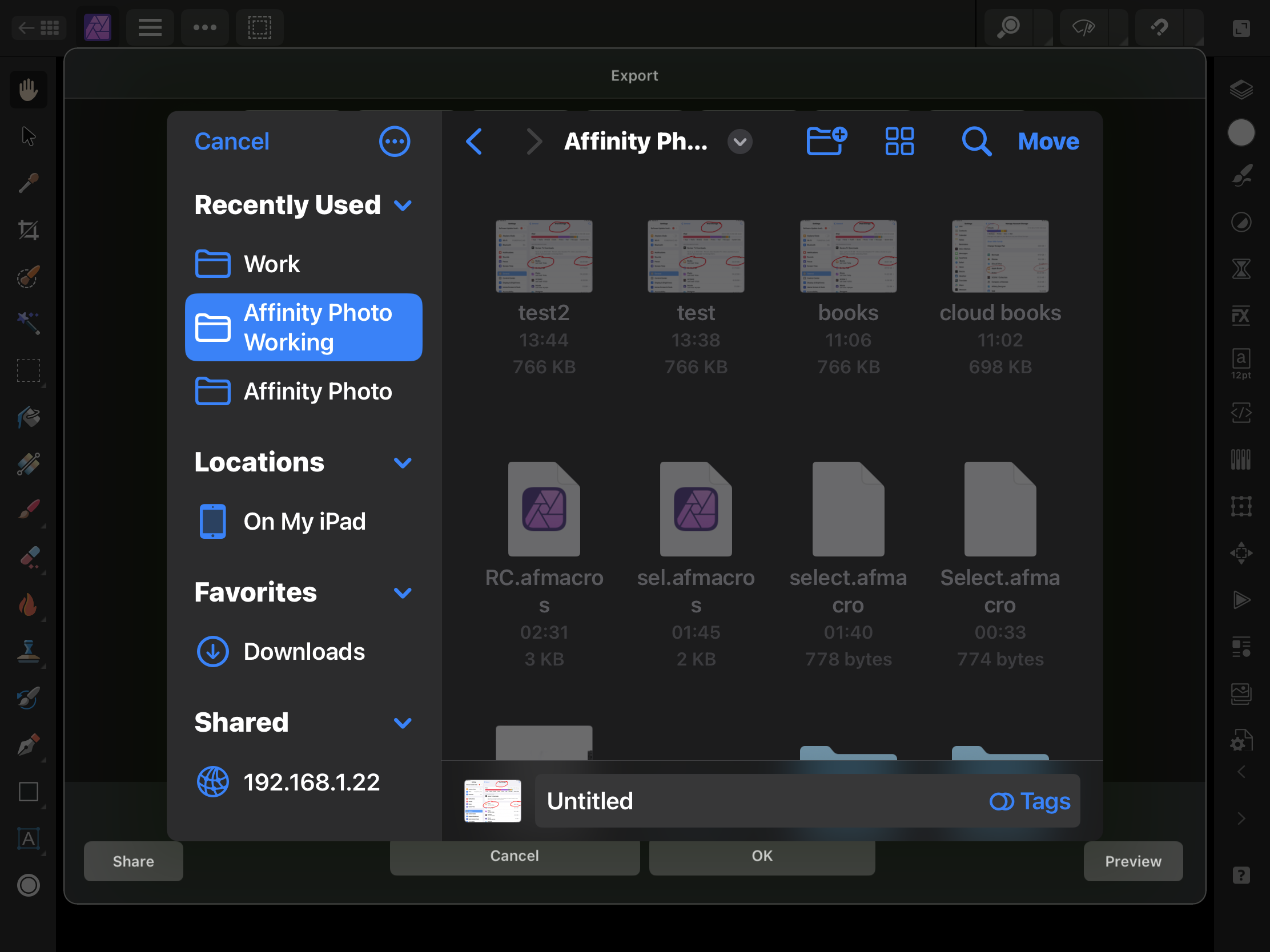The width and height of the screenshot is (1270, 952).
Task: Open the Navigator studio panel
Action: 1241,553
